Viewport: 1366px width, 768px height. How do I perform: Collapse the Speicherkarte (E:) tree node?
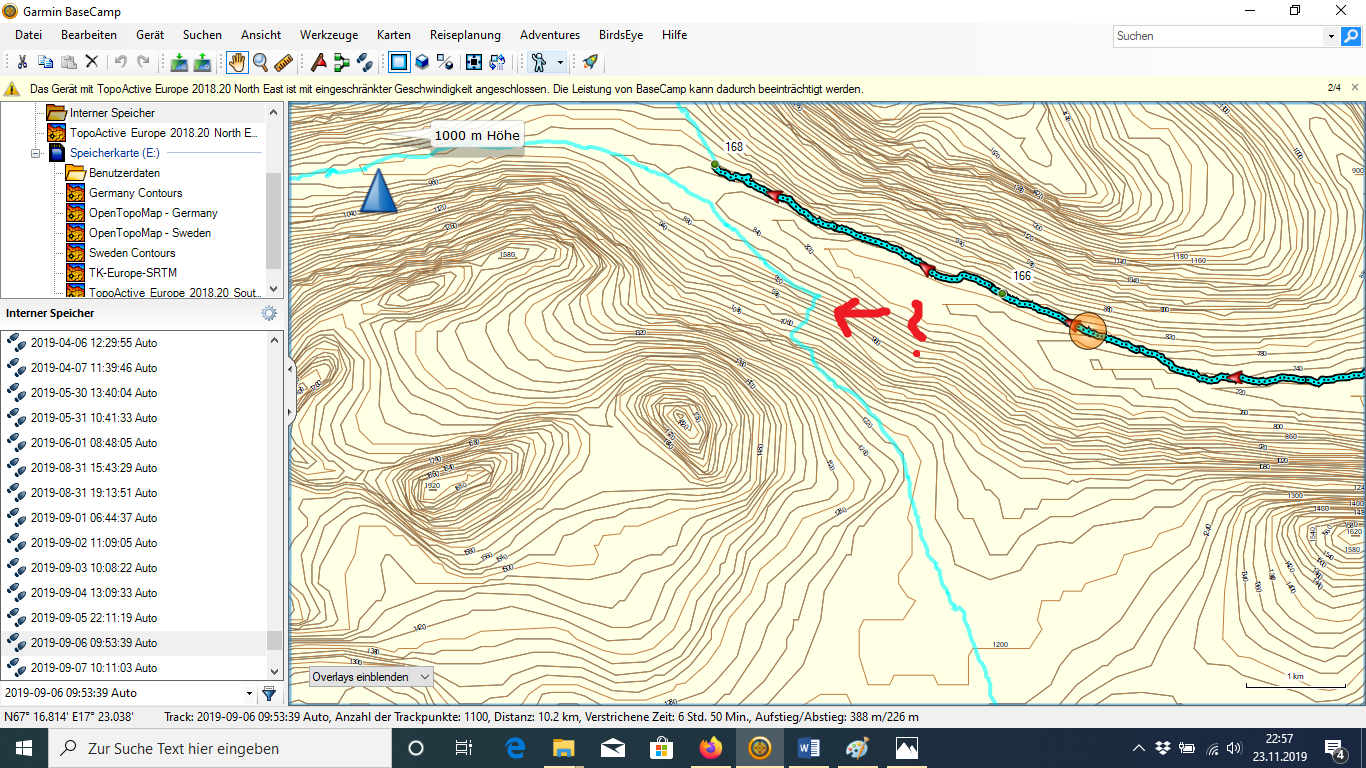[x=35, y=153]
